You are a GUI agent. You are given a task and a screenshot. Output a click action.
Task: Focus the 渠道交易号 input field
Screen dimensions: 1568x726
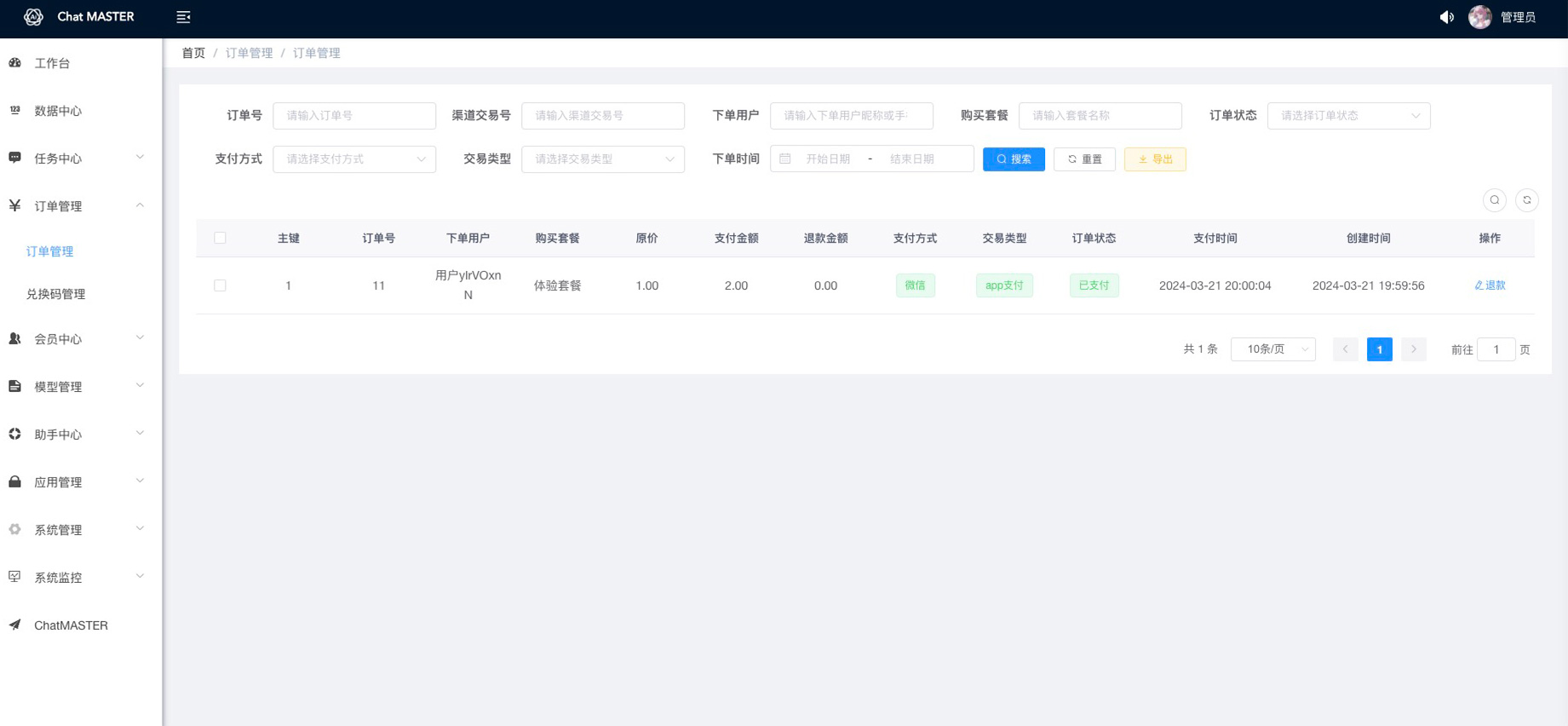(603, 116)
